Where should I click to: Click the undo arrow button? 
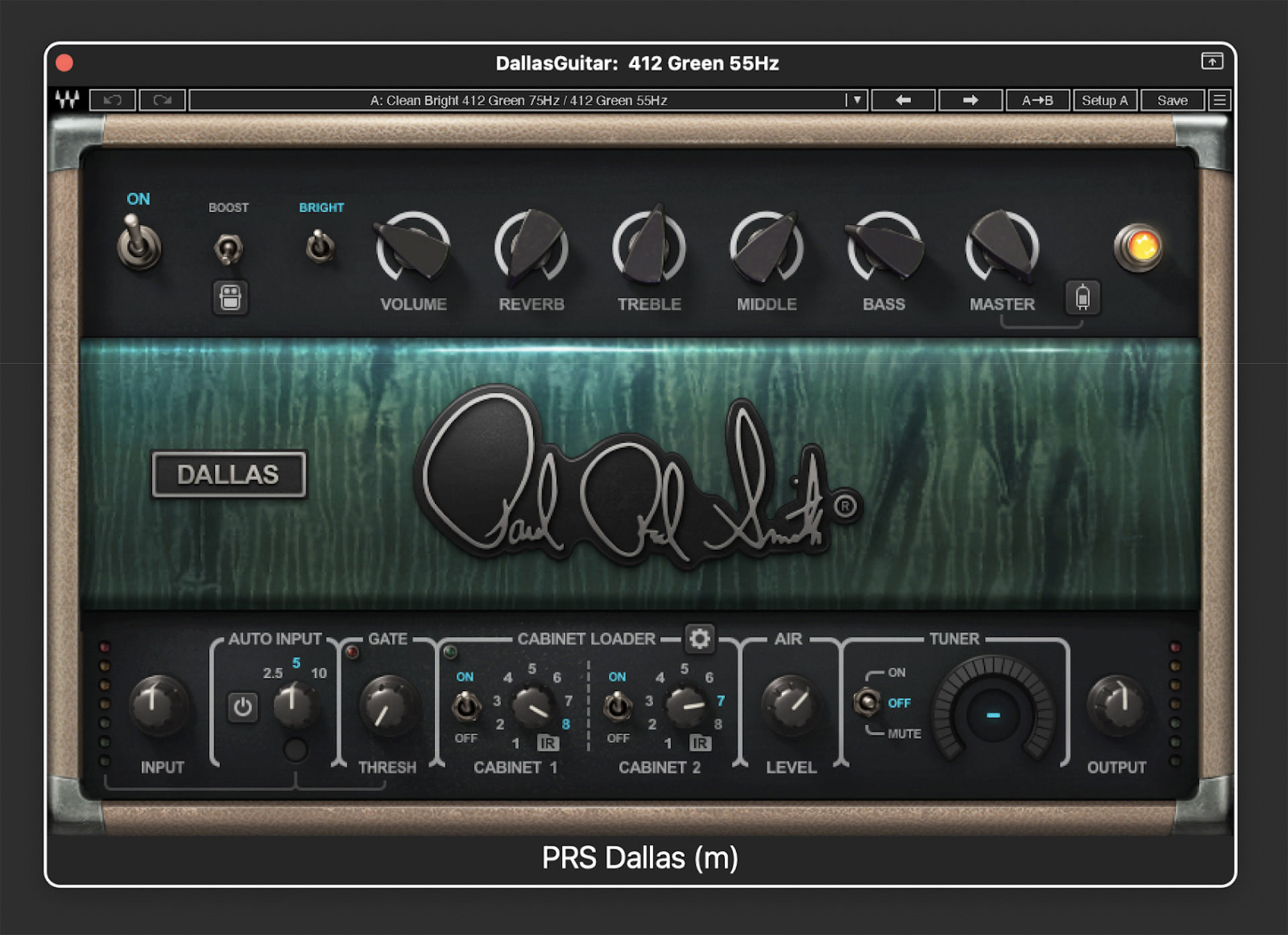point(113,100)
